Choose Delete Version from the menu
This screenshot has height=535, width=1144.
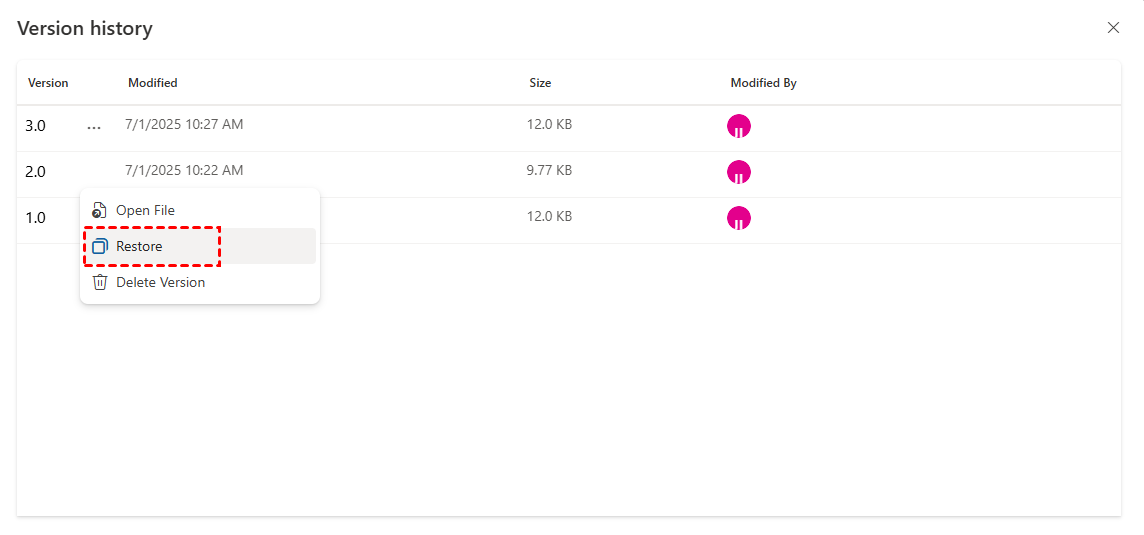click(x=160, y=282)
